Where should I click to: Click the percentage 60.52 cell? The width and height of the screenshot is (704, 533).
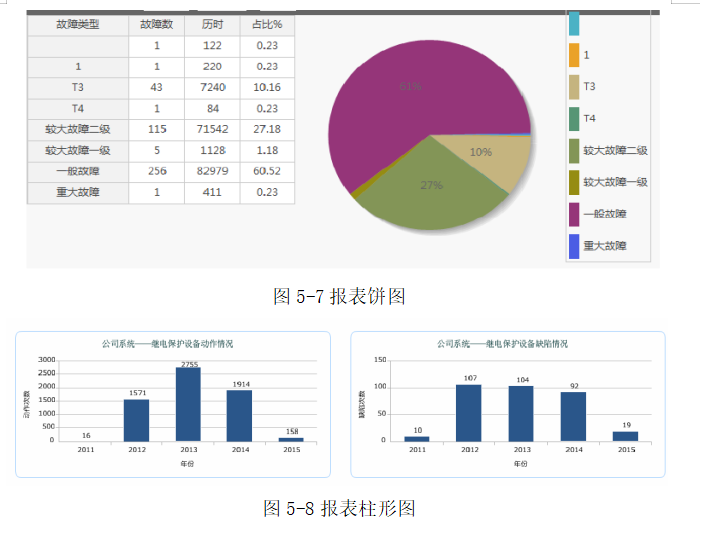(x=267, y=171)
